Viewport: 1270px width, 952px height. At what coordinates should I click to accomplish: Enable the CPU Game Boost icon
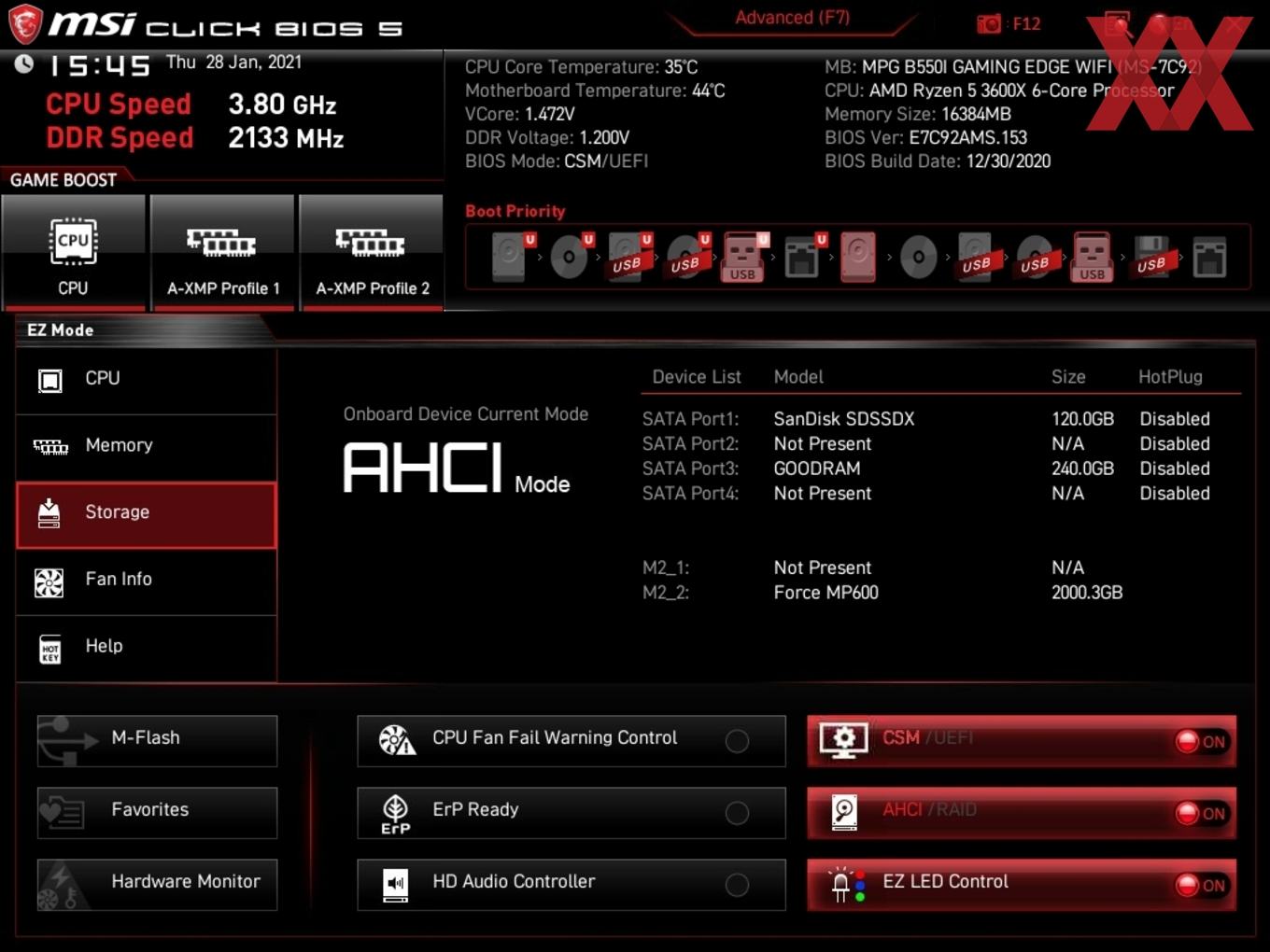coord(73,251)
